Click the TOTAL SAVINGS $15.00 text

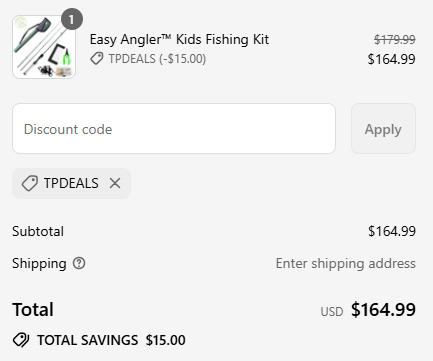click(x=111, y=340)
